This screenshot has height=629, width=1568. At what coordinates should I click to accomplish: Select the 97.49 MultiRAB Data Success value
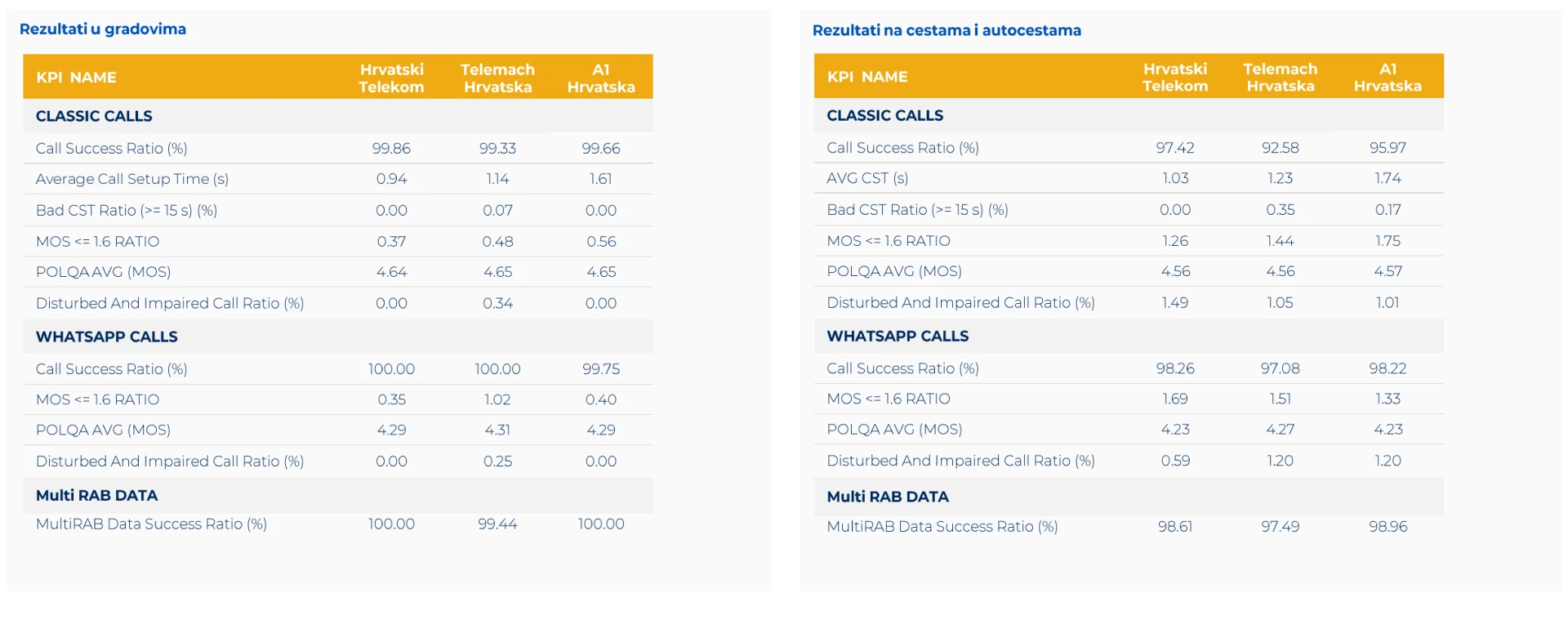[1281, 527]
